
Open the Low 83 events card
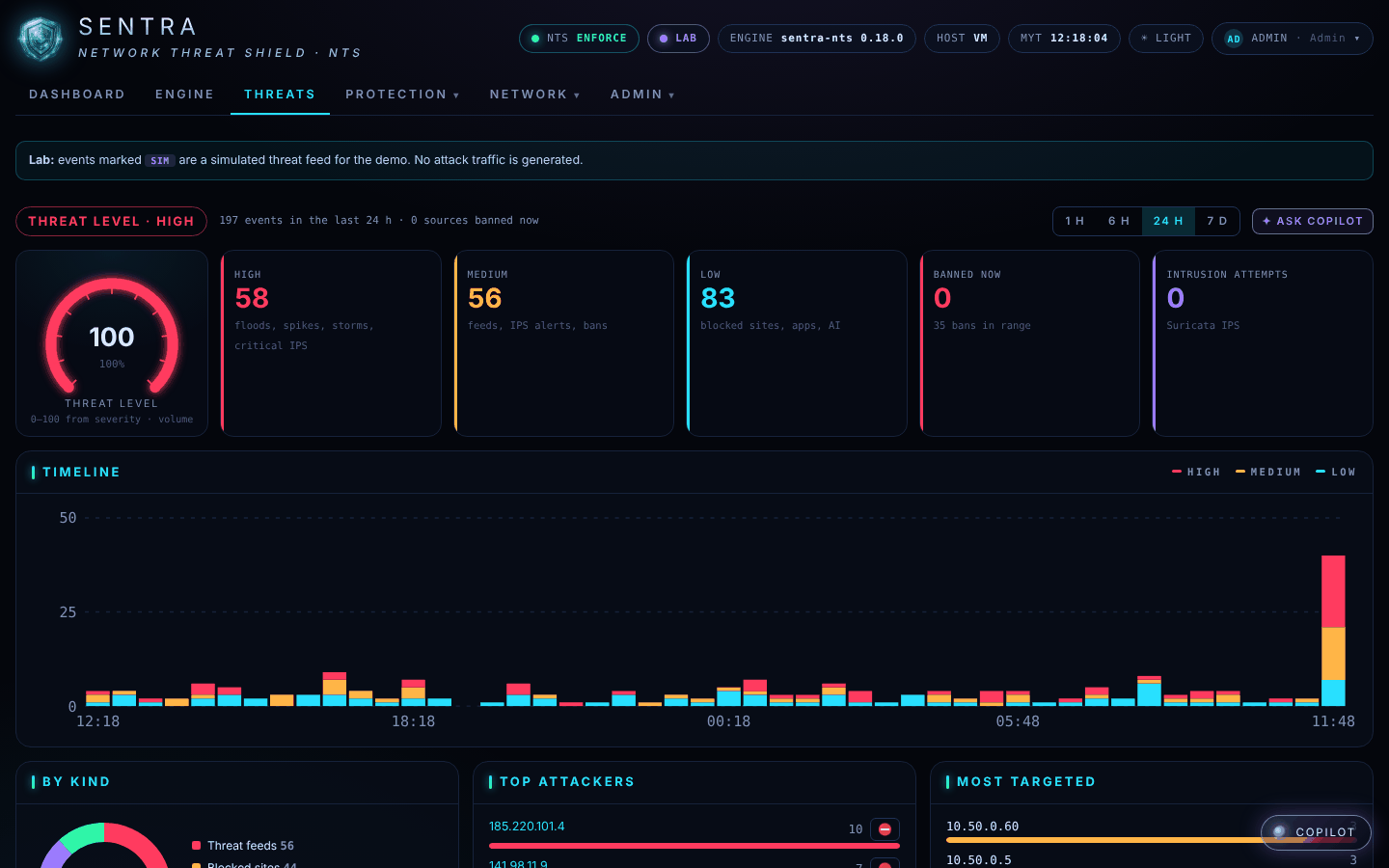pos(797,343)
